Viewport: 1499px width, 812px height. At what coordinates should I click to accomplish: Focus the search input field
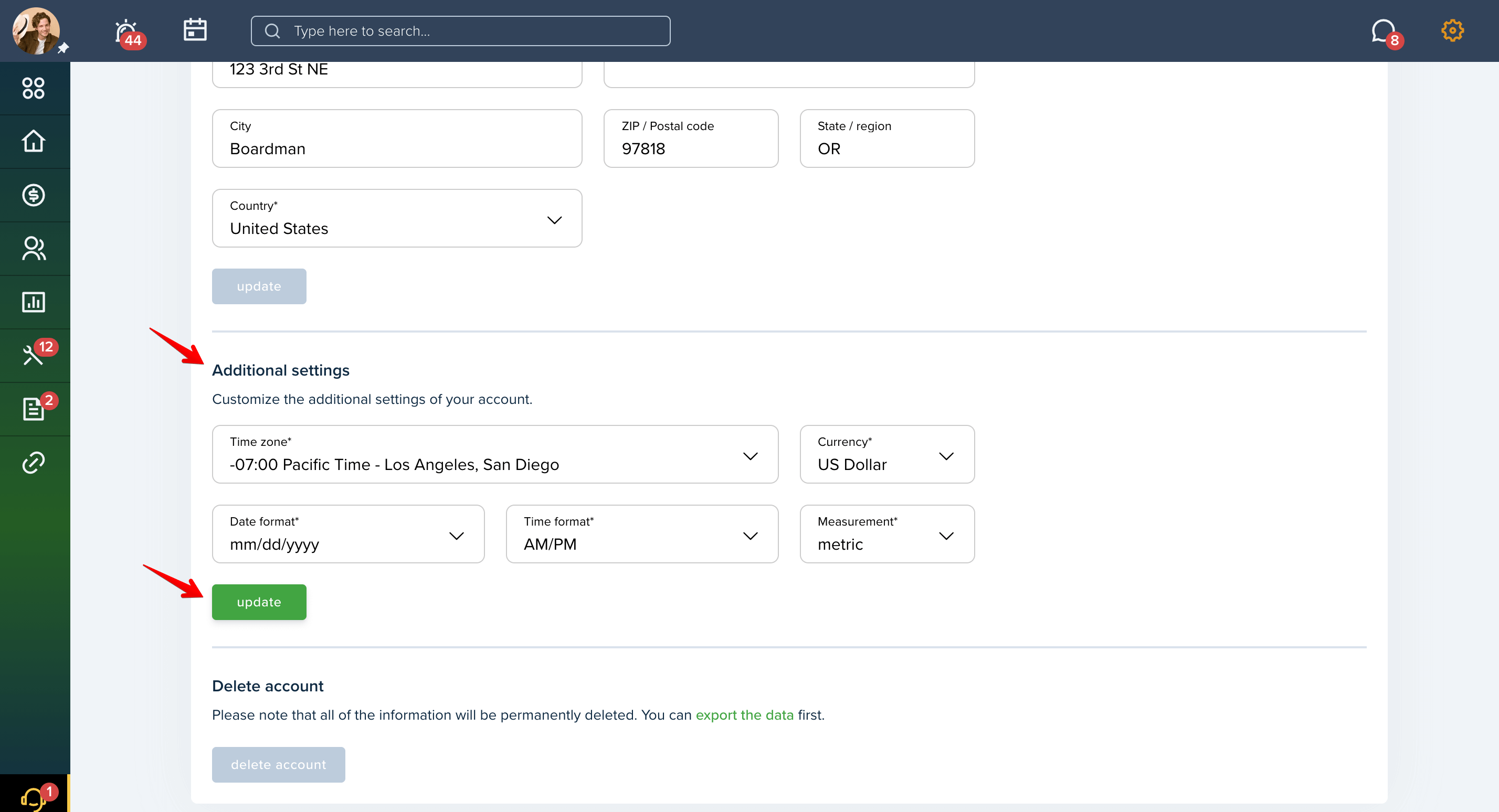tap(460, 31)
